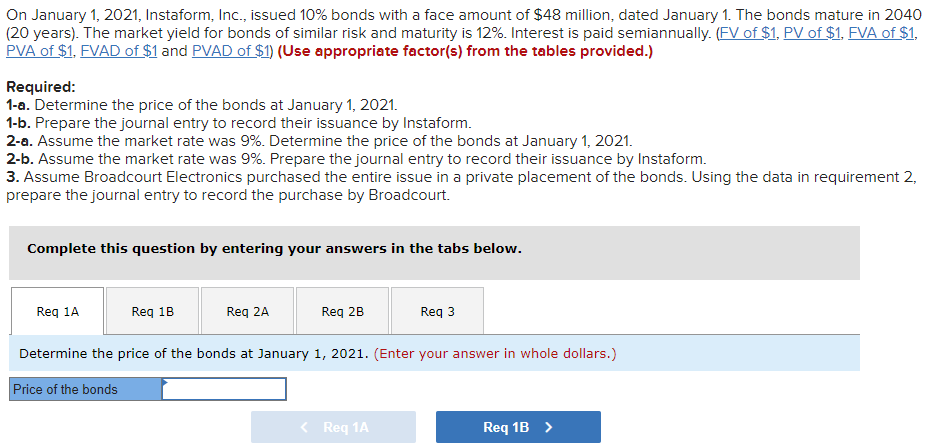The width and height of the screenshot is (941, 446).
Task: Open the Req 2B tab
Action: click(342, 312)
